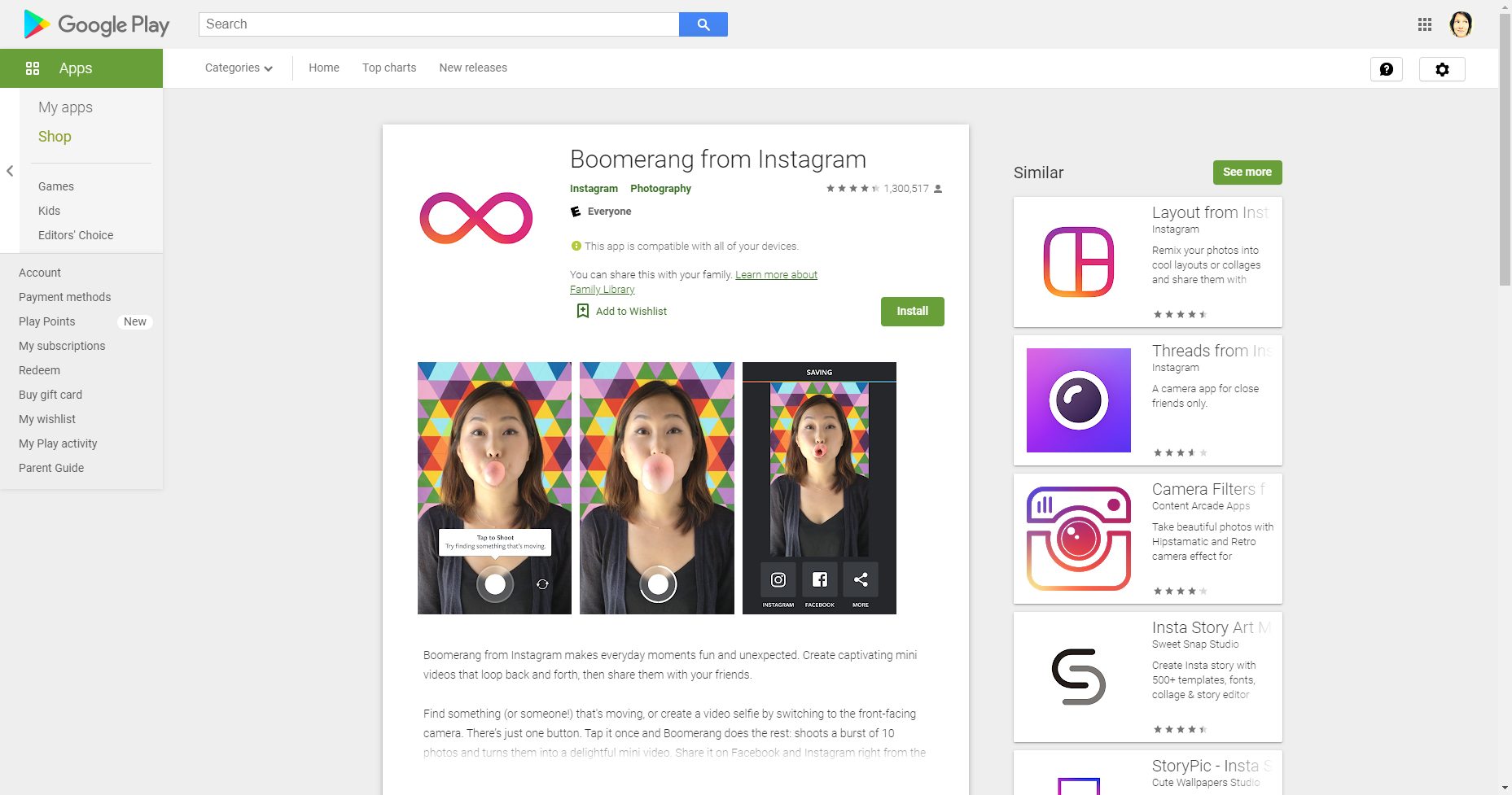1512x795 pixels.
Task: Open My apps in sidebar
Action: click(x=65, y=107)
